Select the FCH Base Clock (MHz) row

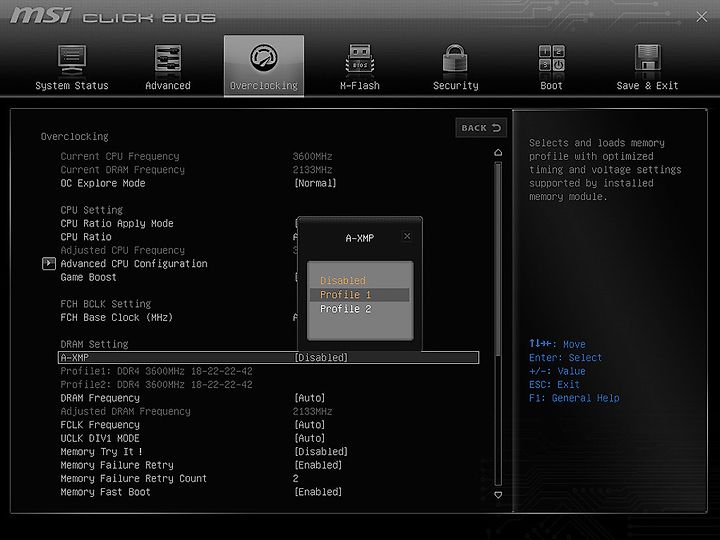(117, 317)
